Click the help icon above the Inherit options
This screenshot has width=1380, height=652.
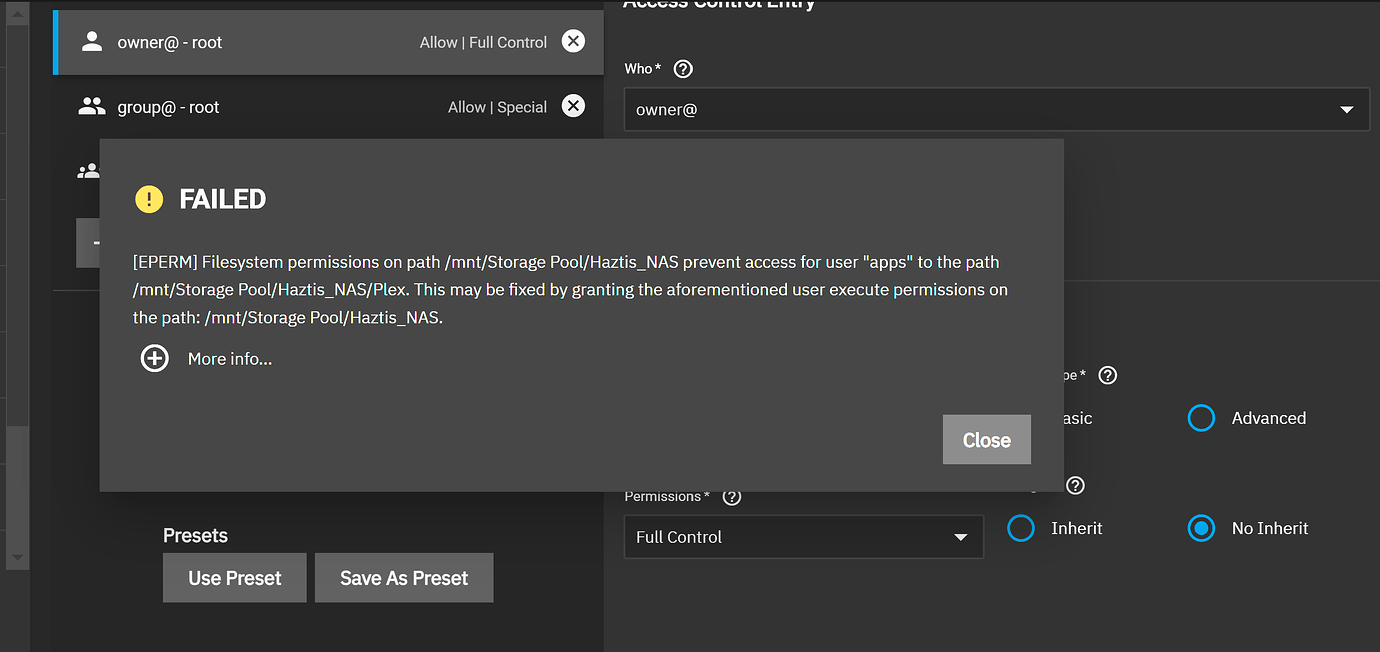[1075, 485]
